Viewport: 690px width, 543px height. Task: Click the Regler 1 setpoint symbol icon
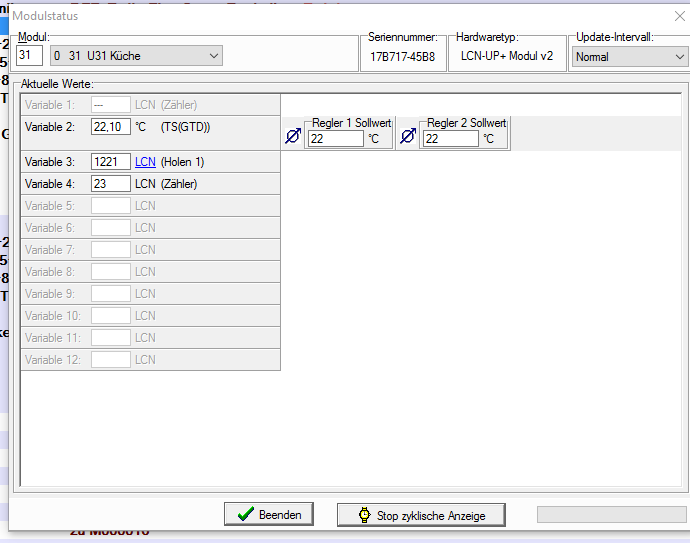pos(293,137)
